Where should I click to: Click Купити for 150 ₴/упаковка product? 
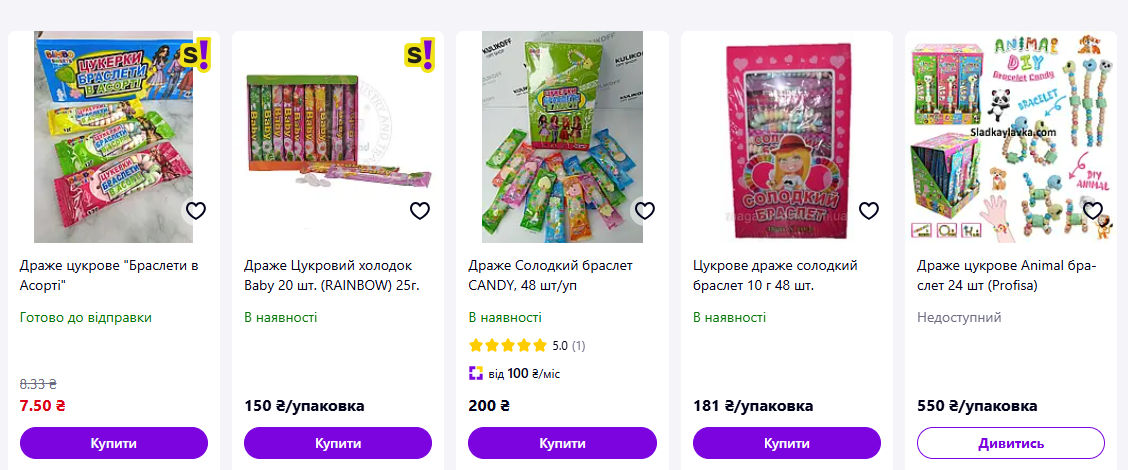[x=338, y=443]
